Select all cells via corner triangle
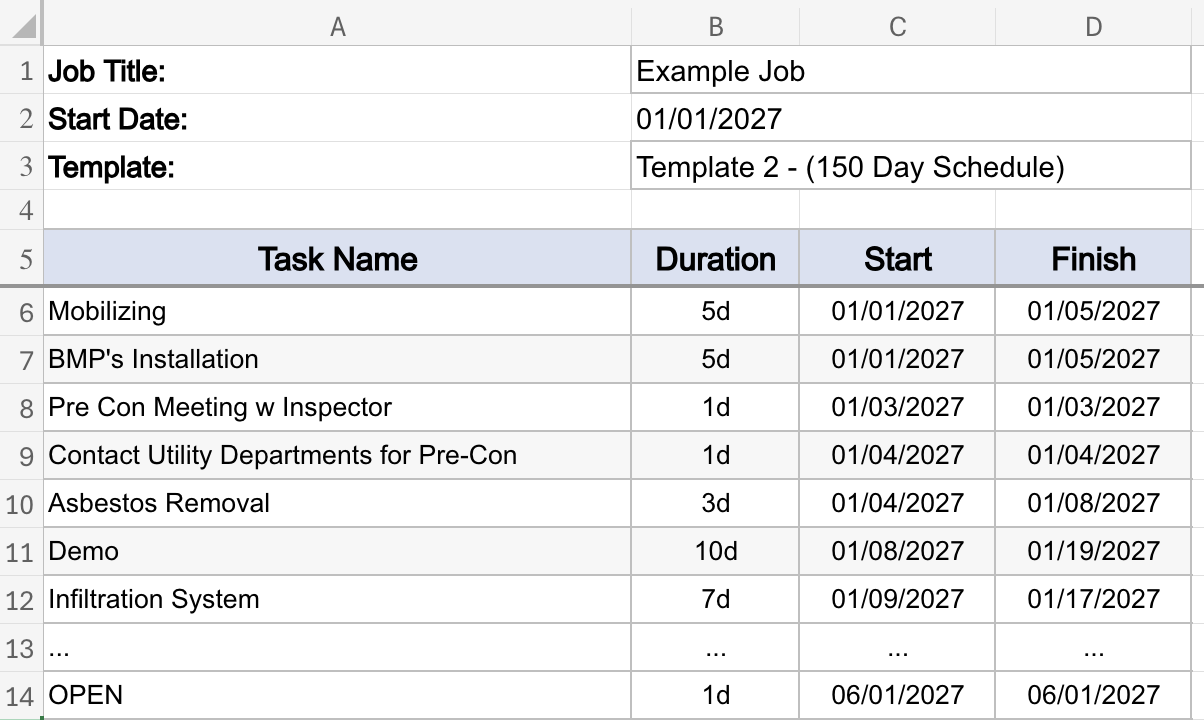Screen dimensions: 1204x720 click(22, 27)
